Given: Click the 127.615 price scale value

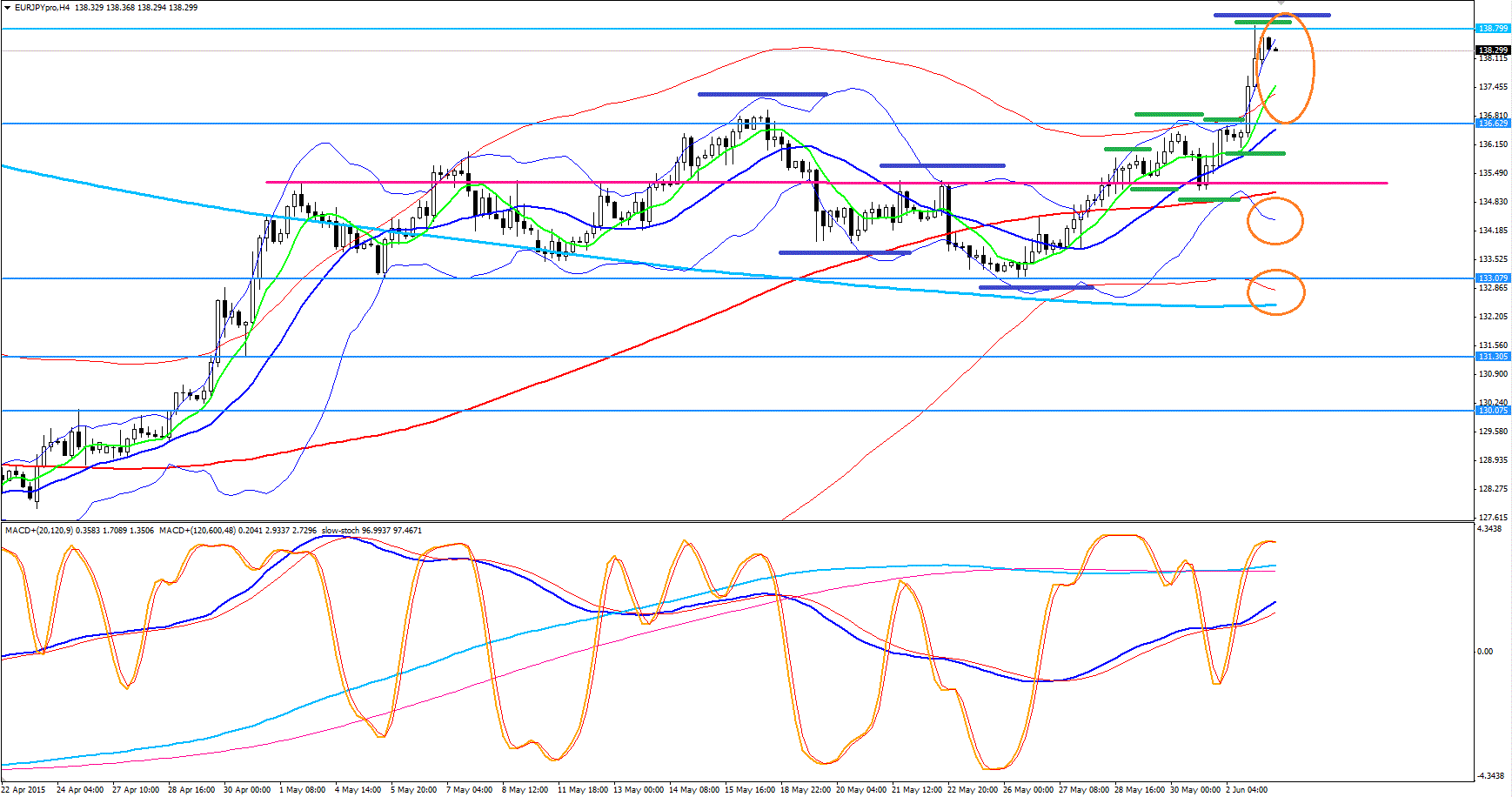Looking at the screenshot, I should pyautogui.click(x=1493, y=518).
